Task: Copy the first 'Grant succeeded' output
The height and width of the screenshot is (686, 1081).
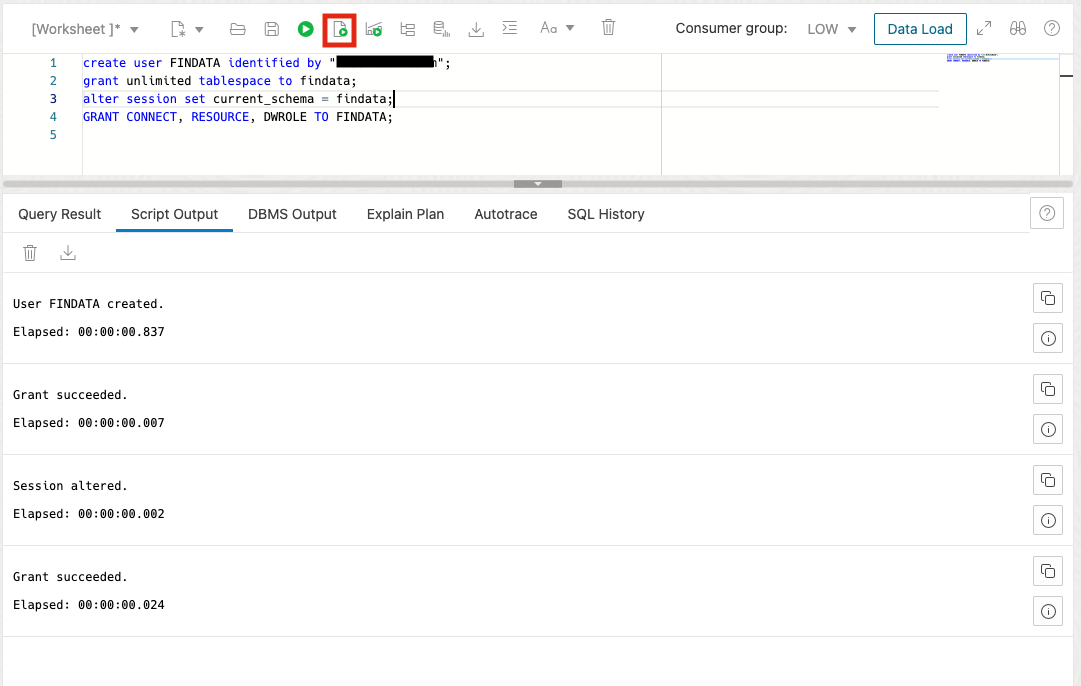Action: coord(1048,389)
